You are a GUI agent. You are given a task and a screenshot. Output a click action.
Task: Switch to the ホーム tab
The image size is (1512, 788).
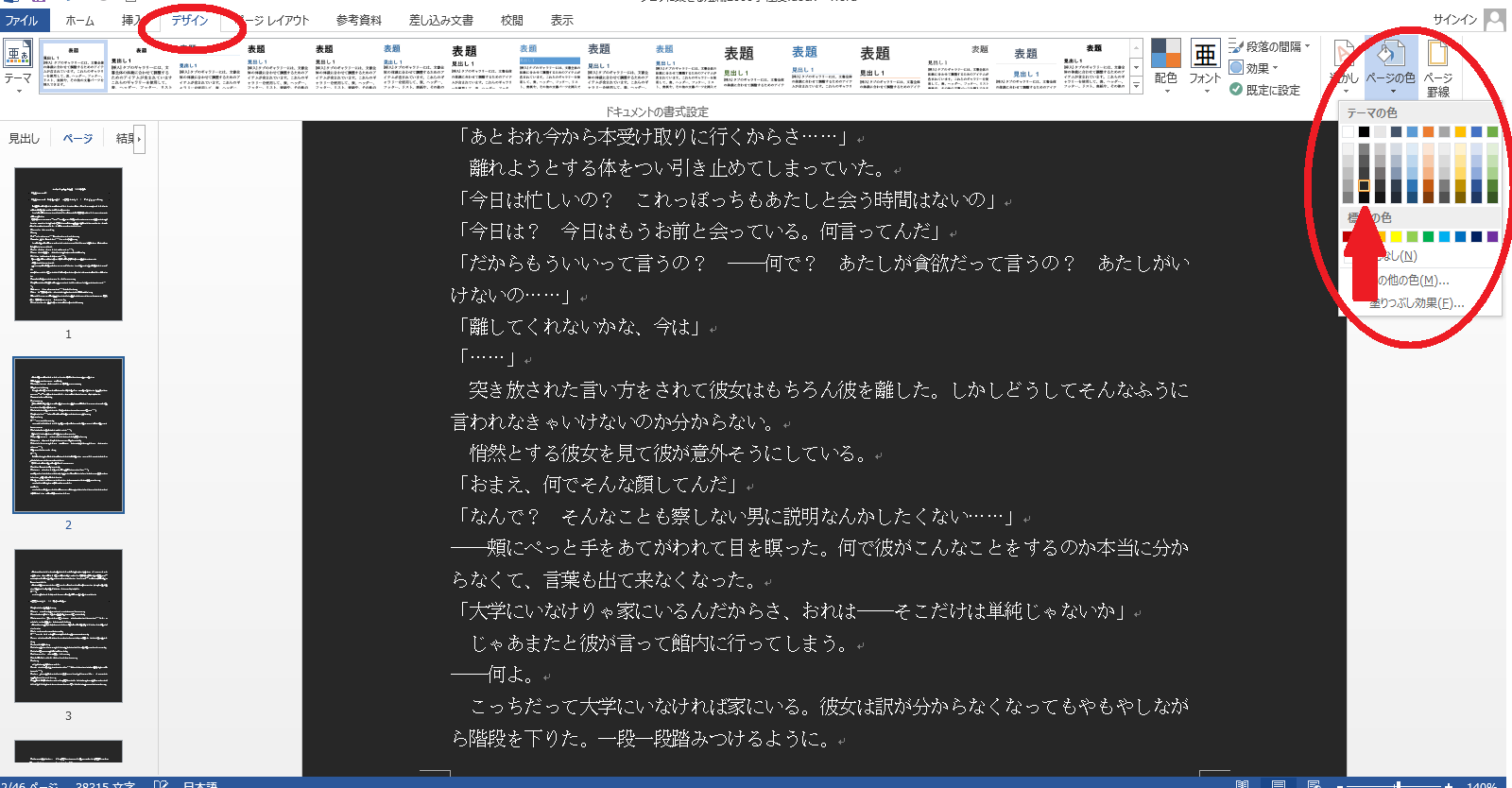[80, 20]
